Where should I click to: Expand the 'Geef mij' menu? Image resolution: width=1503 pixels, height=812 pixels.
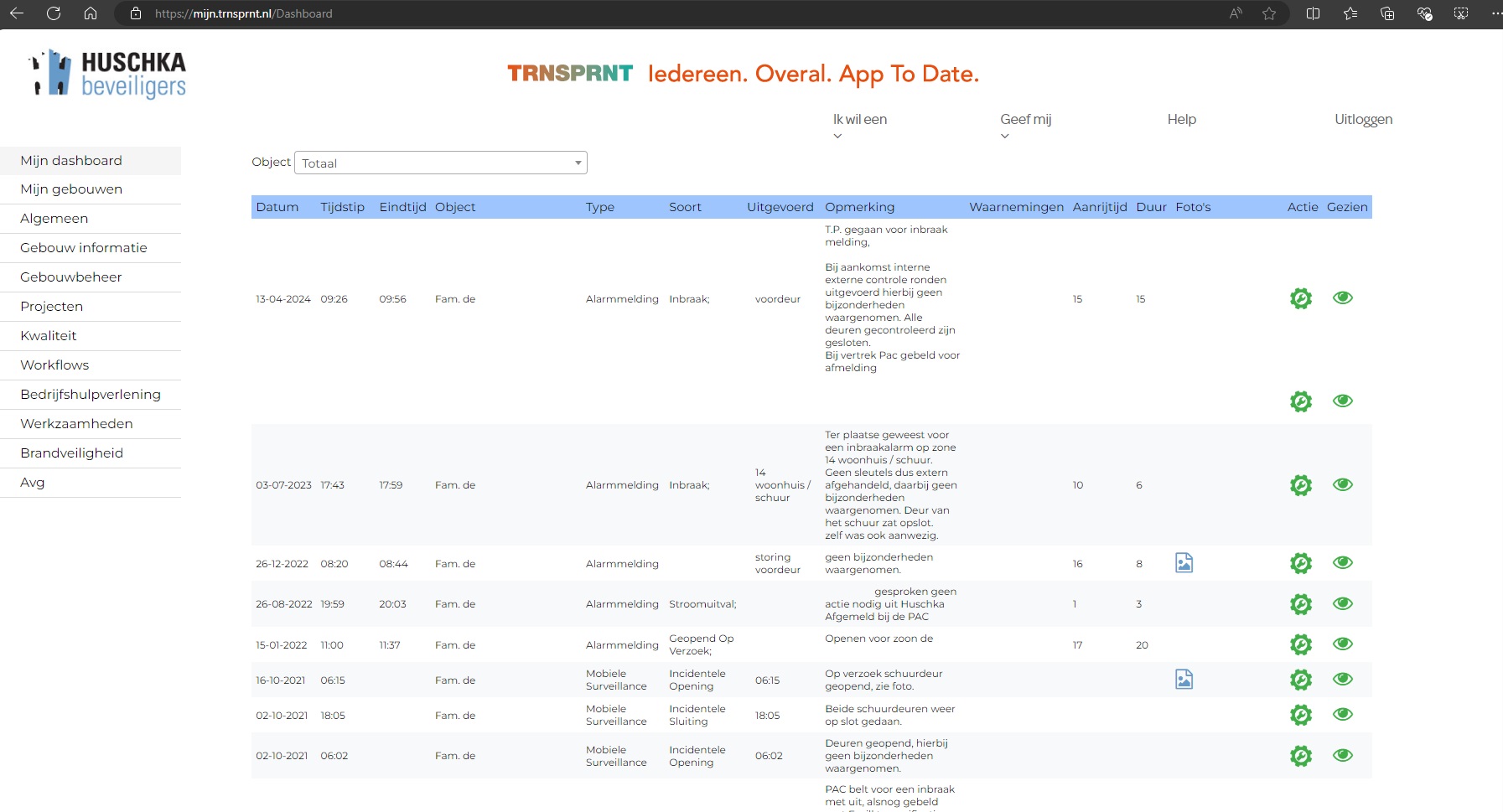point(1025,126)
